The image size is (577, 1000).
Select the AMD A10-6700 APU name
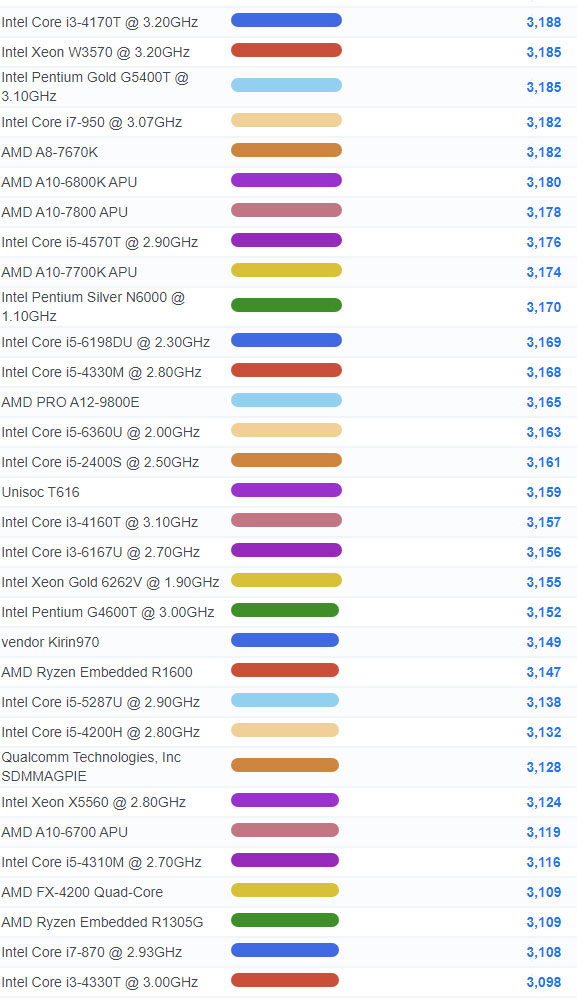(x=64, y=832)
